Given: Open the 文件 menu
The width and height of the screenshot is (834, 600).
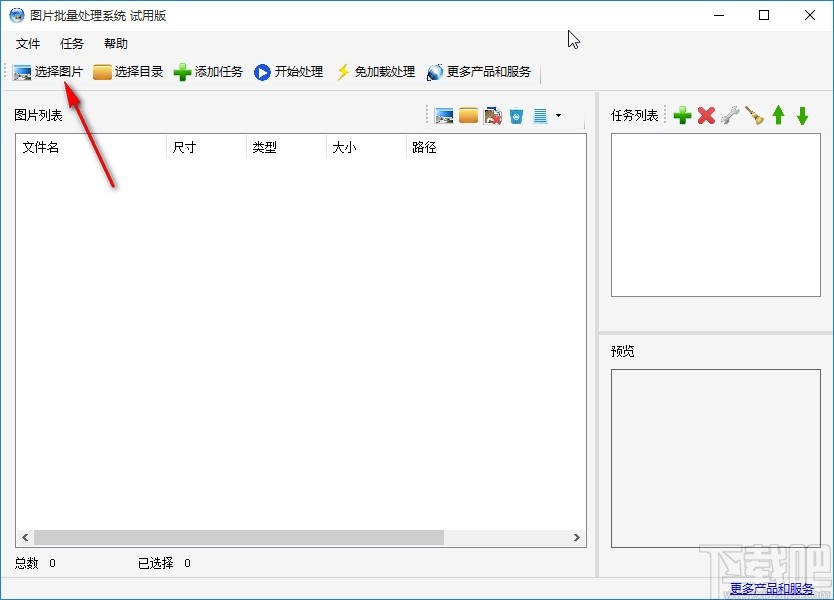Looking at the screenshot, I should 28,43.
